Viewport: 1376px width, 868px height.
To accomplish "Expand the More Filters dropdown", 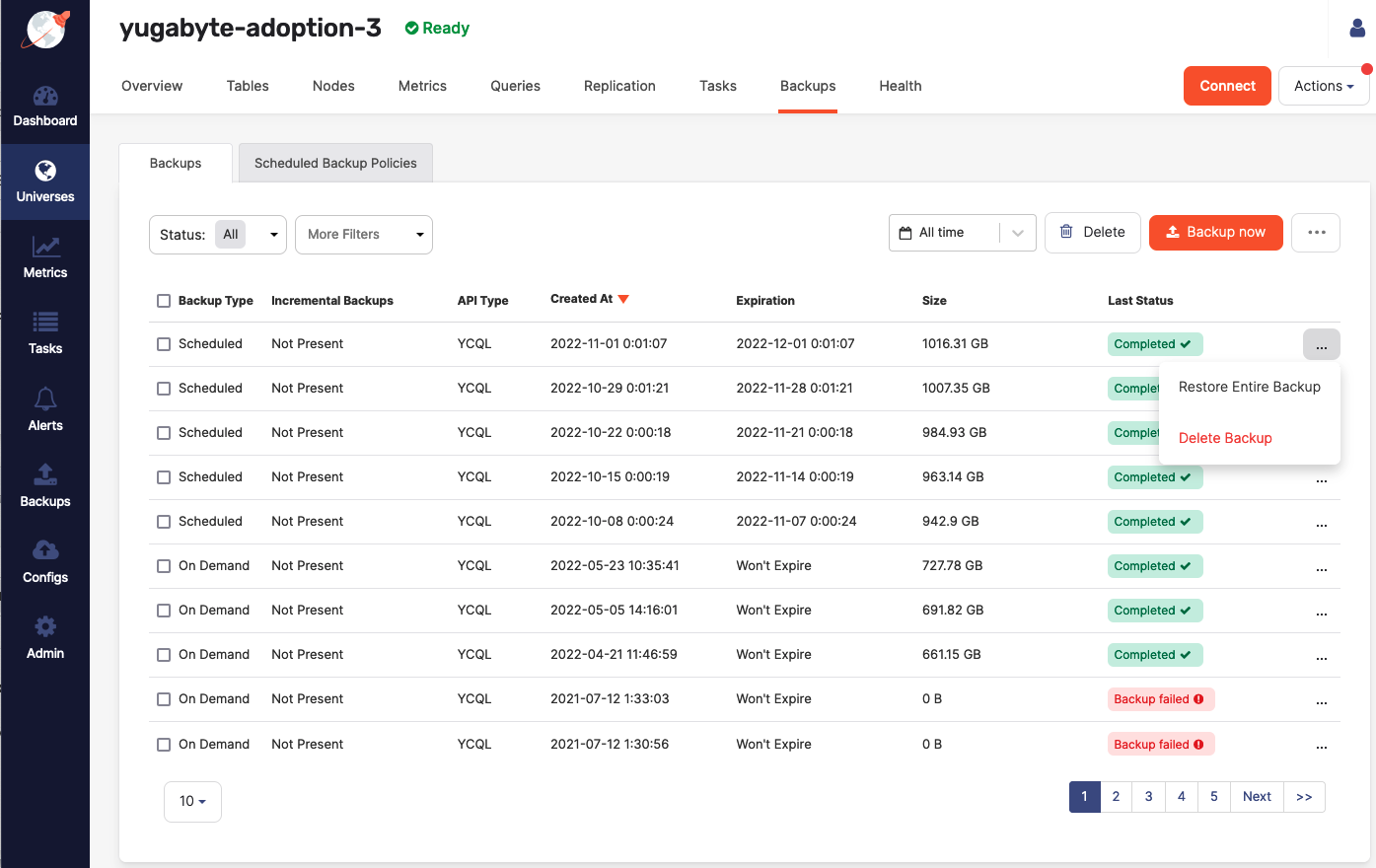I will [x=364, y=235].
